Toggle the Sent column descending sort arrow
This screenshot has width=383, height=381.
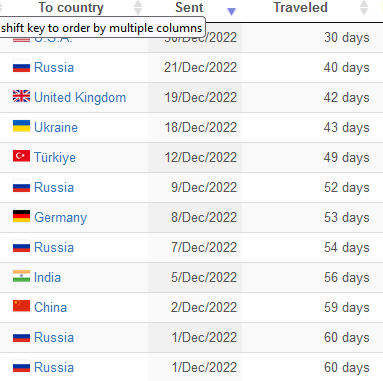coord(231,12)
